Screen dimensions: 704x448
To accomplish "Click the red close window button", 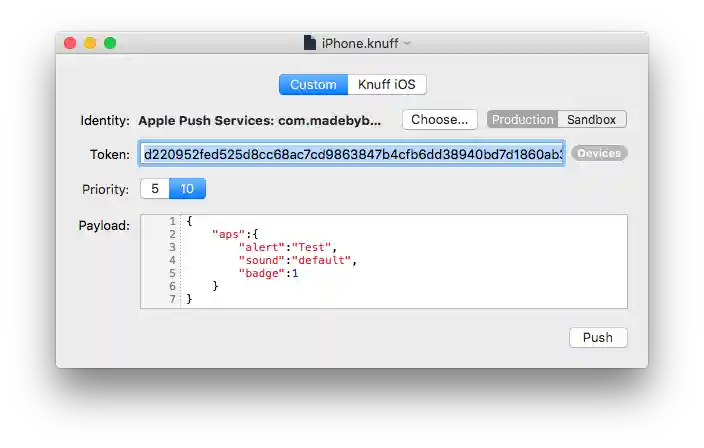I will 70,43.
